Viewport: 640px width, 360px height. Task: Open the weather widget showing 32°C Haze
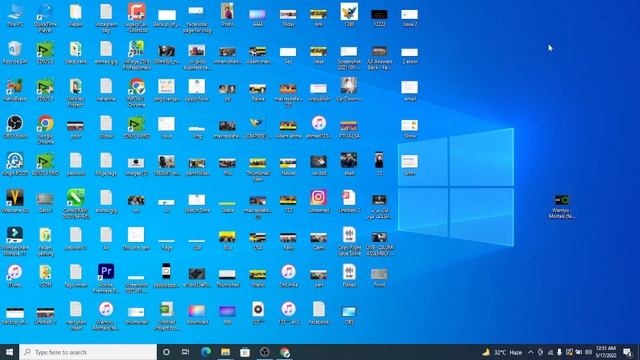502,352
